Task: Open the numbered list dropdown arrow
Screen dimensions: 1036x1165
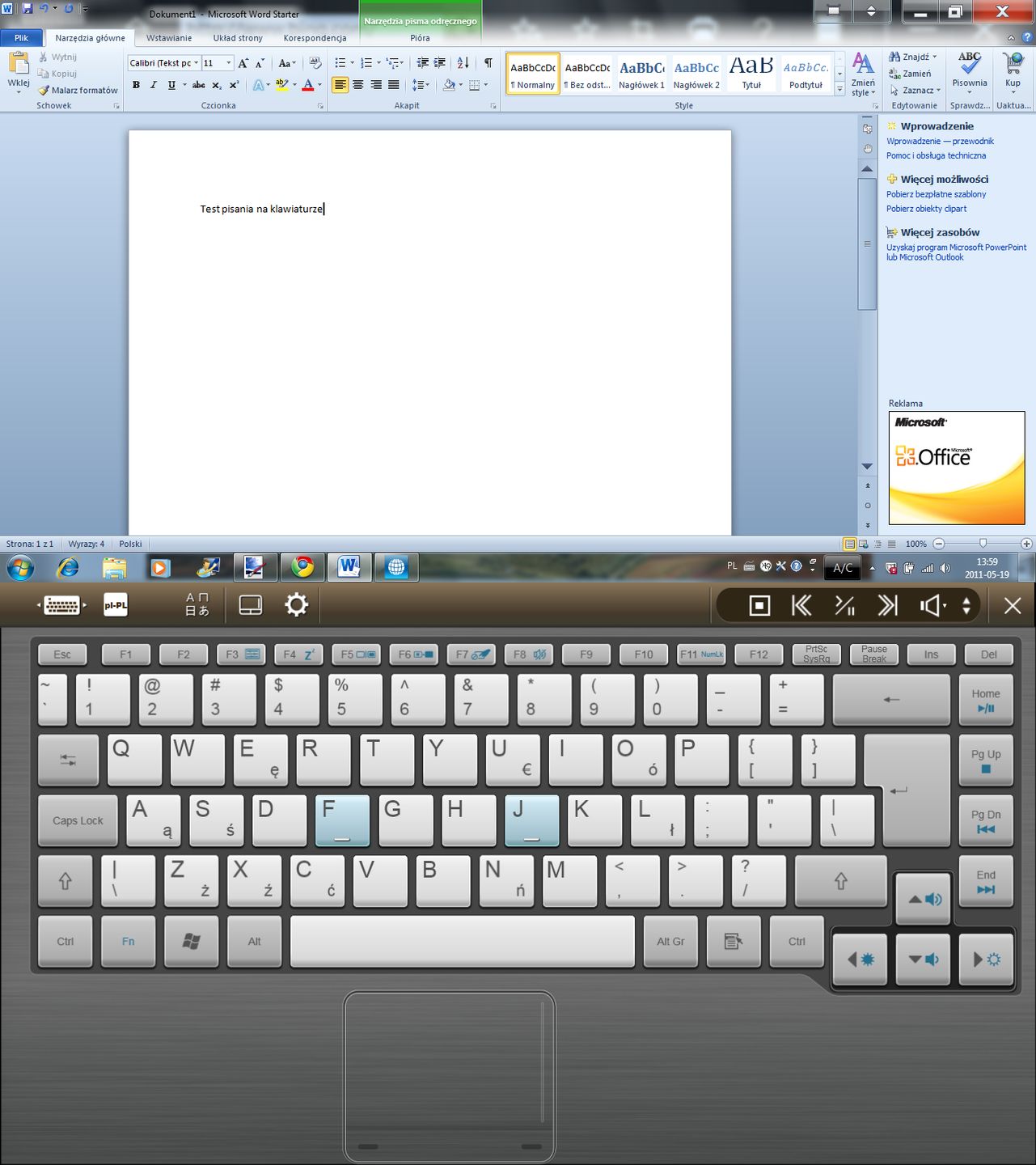Action: [x=378, y=63]
